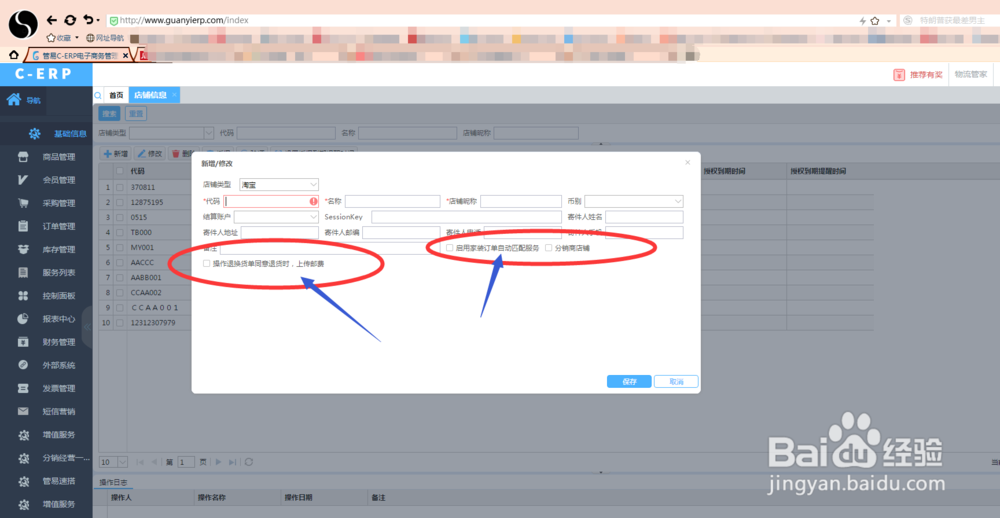Close the 新增/修改 dialog with X

pos(688,163)
